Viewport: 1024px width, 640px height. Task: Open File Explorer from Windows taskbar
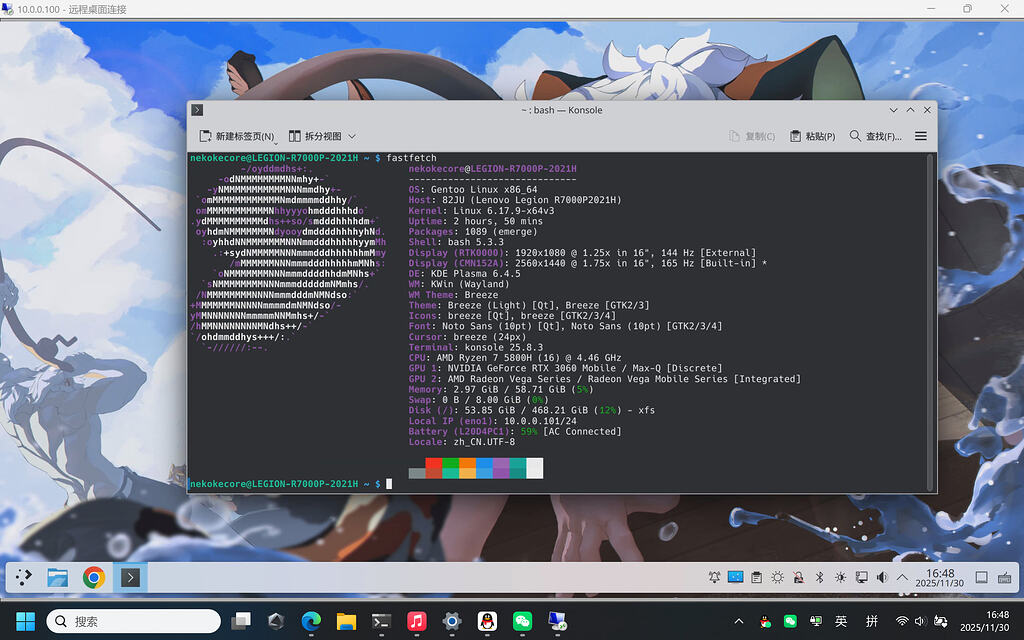click(346, 621)
